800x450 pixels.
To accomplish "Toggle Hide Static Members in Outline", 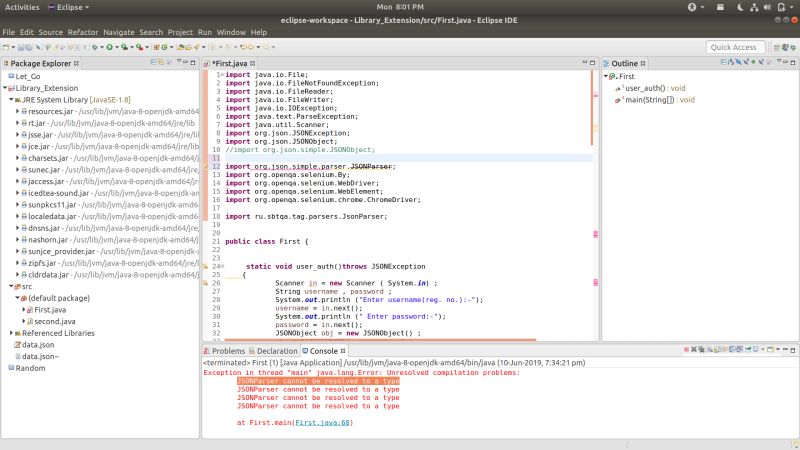I will click(746, 63).
